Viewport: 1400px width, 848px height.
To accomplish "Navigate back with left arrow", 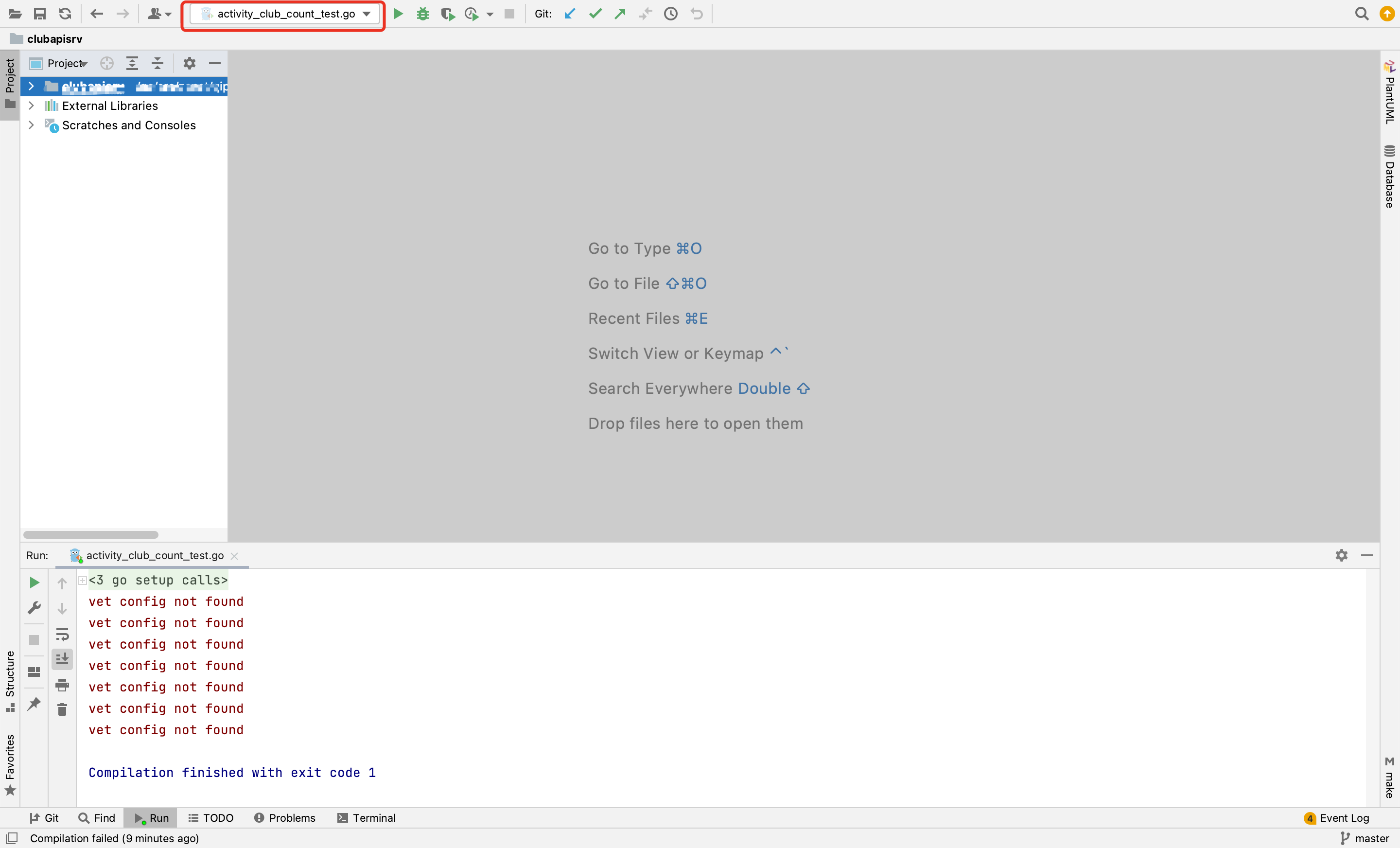I will [x=97, y=14].
